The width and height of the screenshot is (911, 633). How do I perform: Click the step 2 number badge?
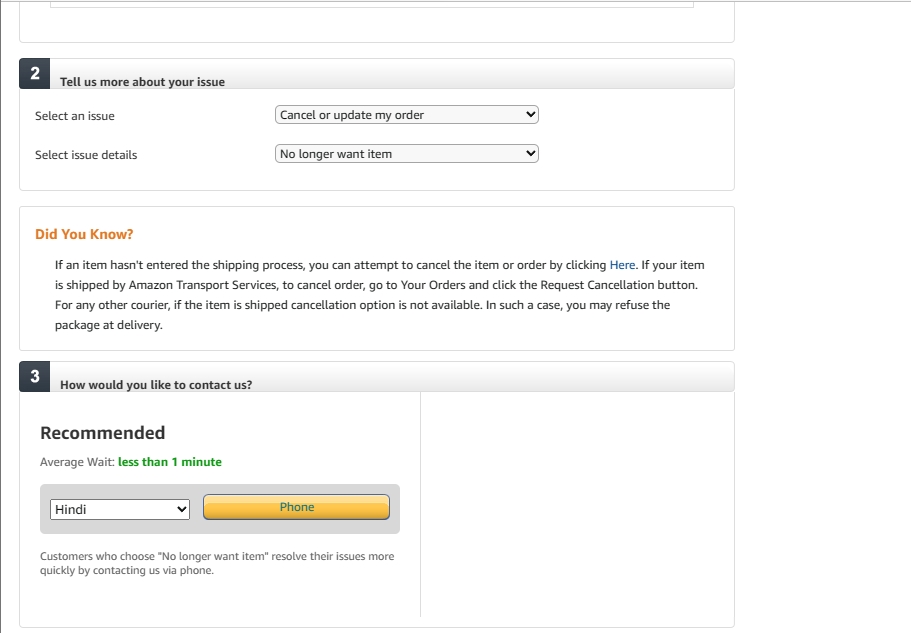point(35,74)
